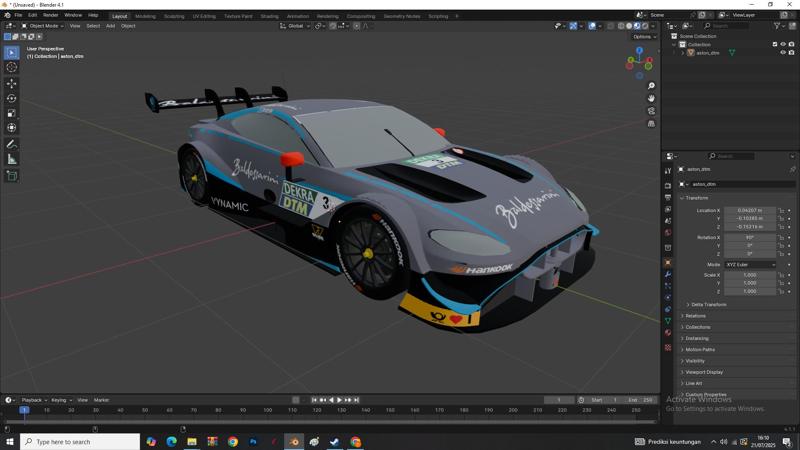Image resolution: width=800 pixels, height=450 pixels.
Task: Open the Render properties tab
Action: point(668,186)
